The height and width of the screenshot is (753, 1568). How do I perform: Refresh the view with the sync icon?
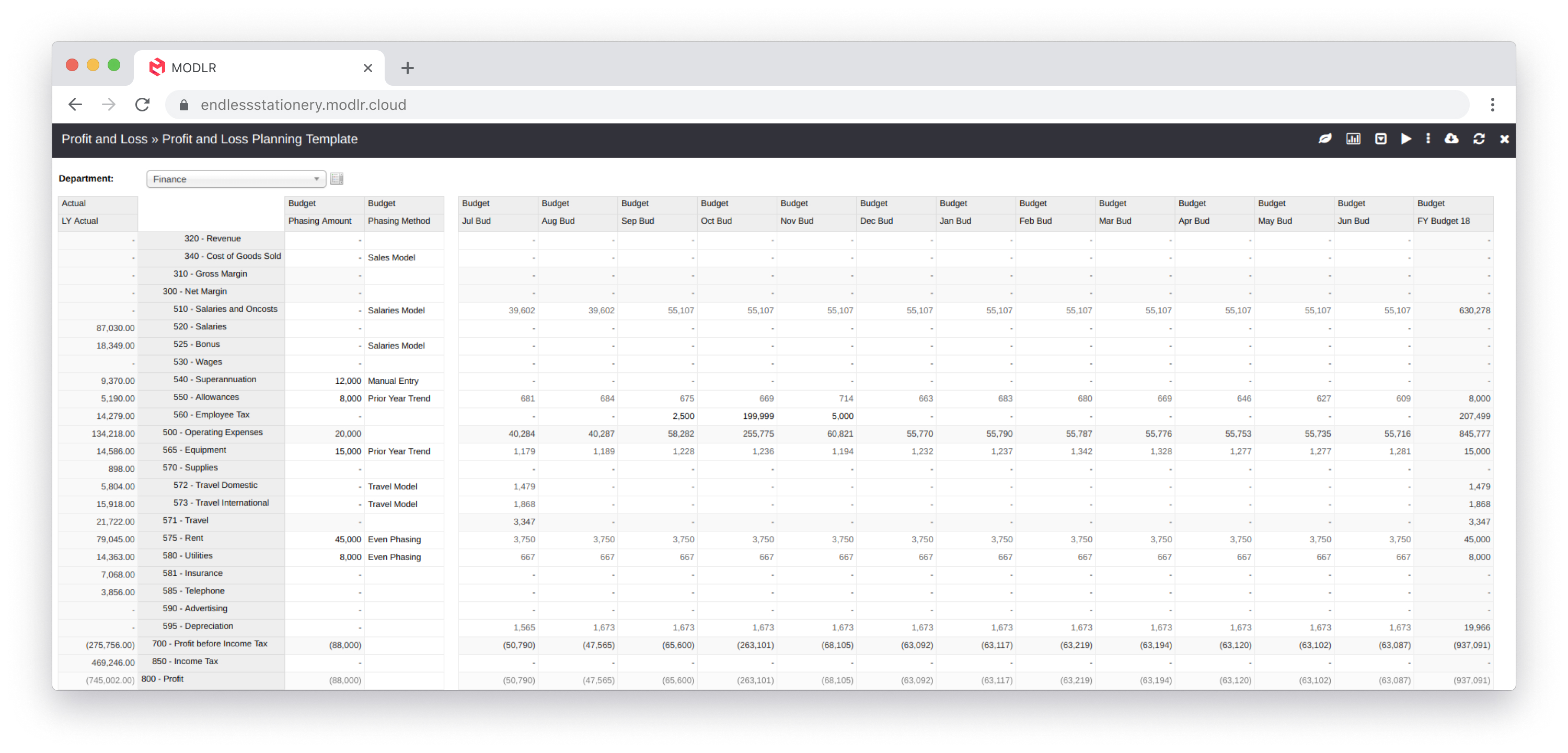[1479, 139]
